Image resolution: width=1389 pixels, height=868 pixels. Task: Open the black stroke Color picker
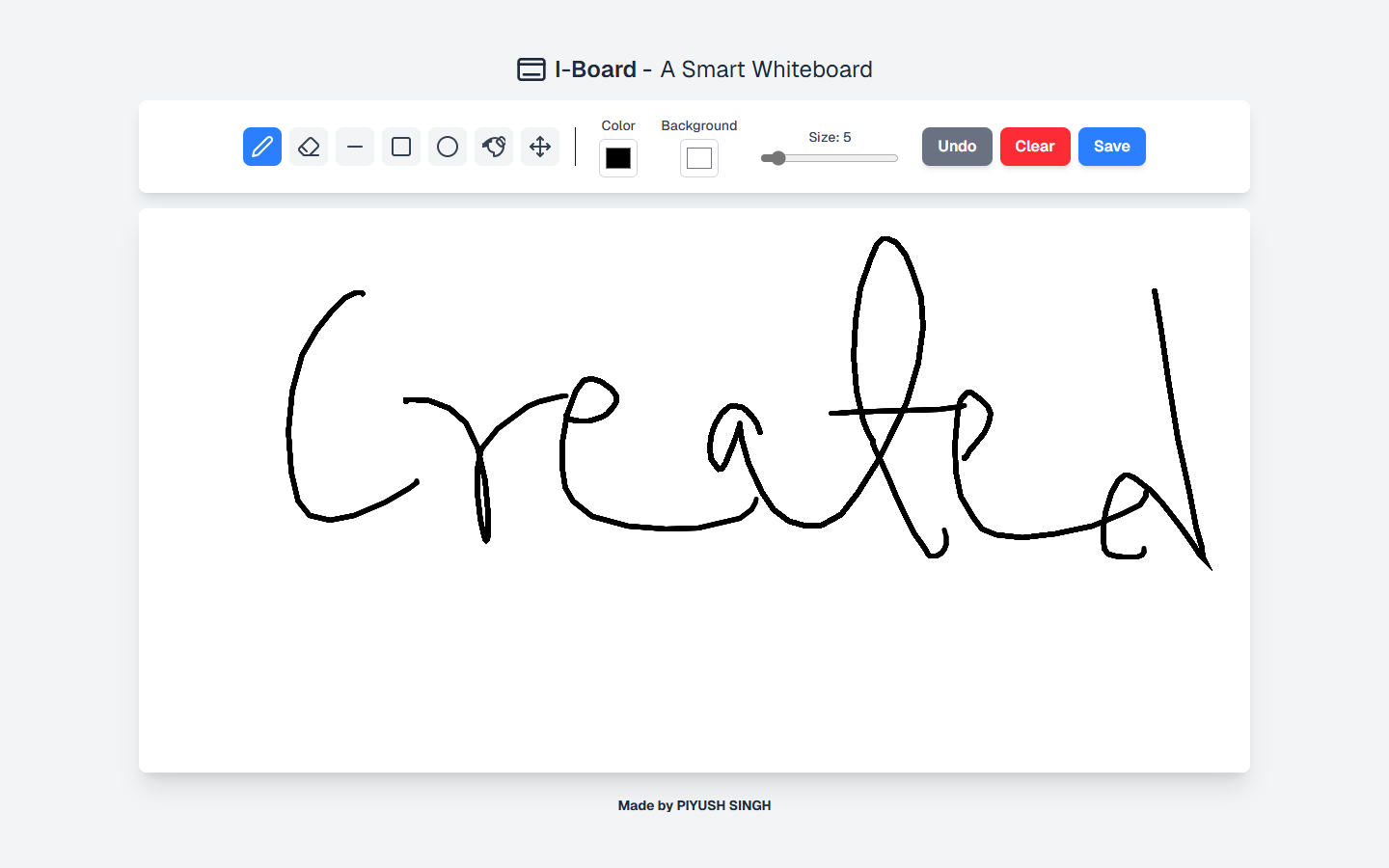coord(618,158)
